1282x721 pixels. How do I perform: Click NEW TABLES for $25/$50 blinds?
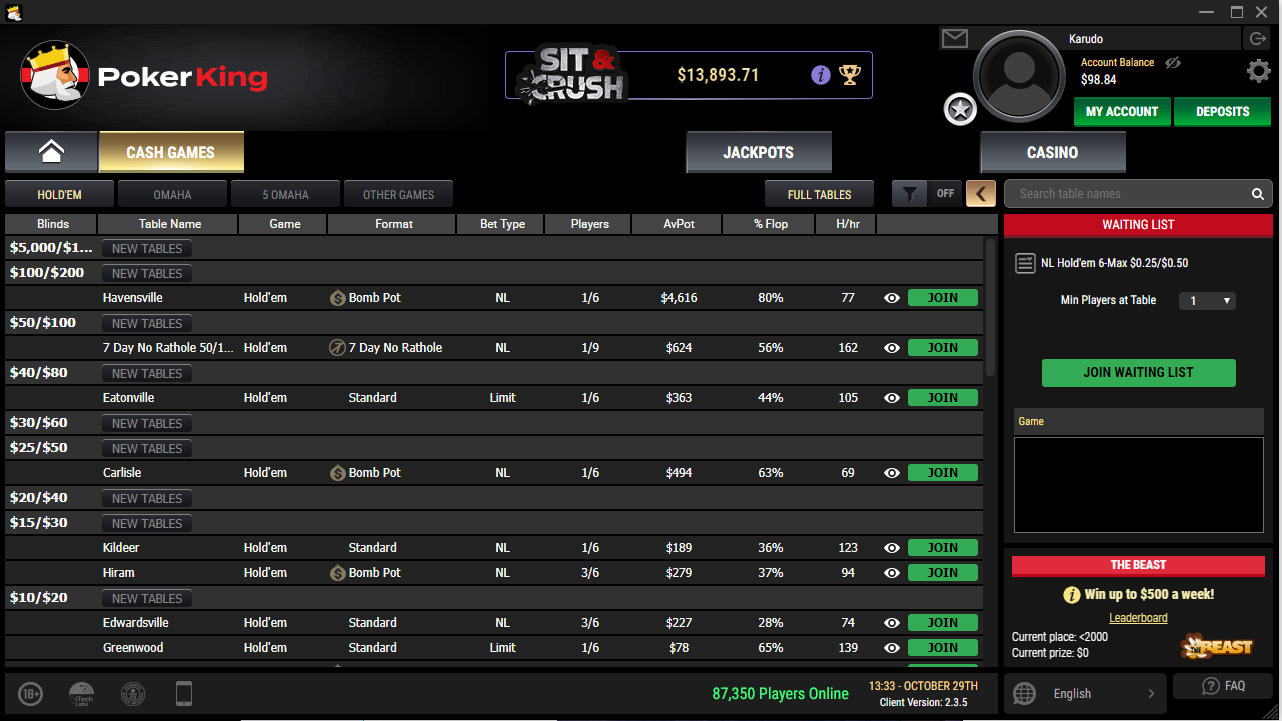(147, 448)
